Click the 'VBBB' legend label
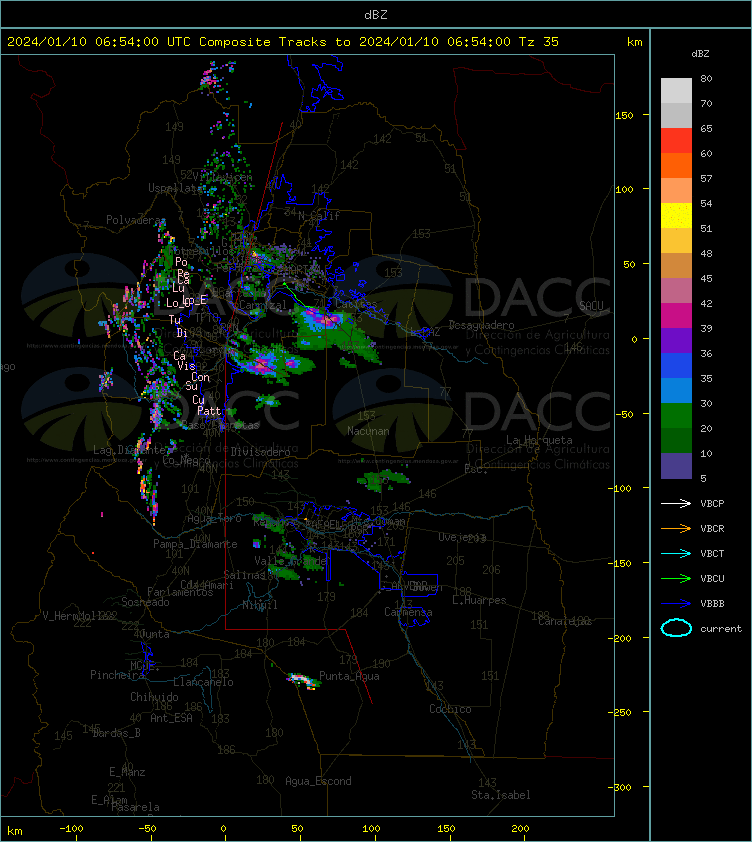 [712, 604]
